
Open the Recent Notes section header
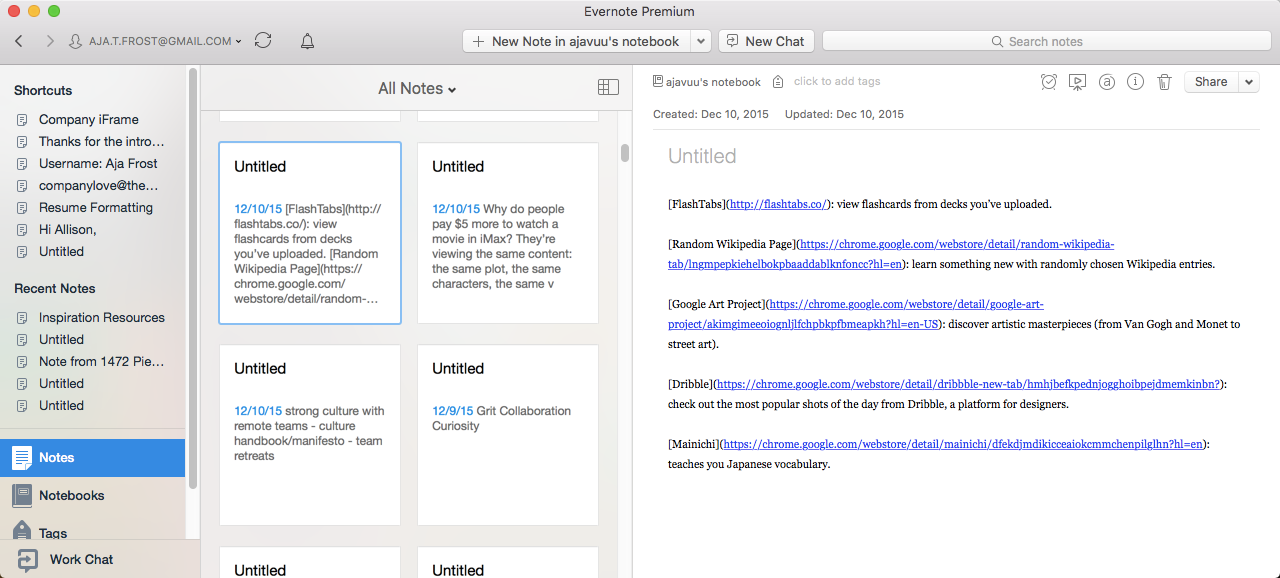55,288
